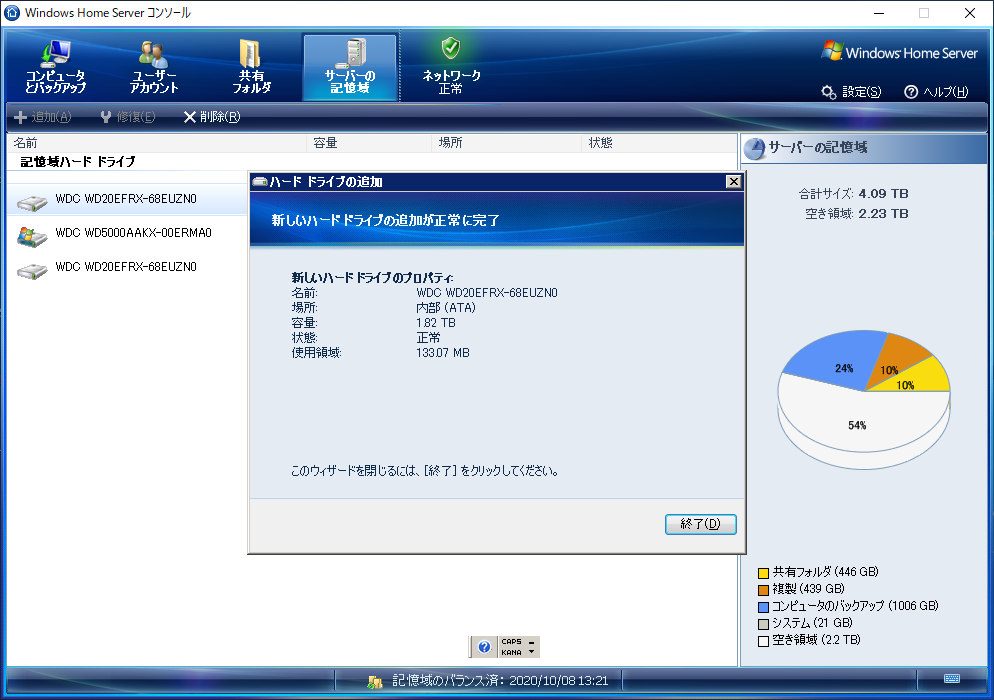Click the Network health shield icon
This screenshot has height=700, width=994.
click(x=451, y=48)
